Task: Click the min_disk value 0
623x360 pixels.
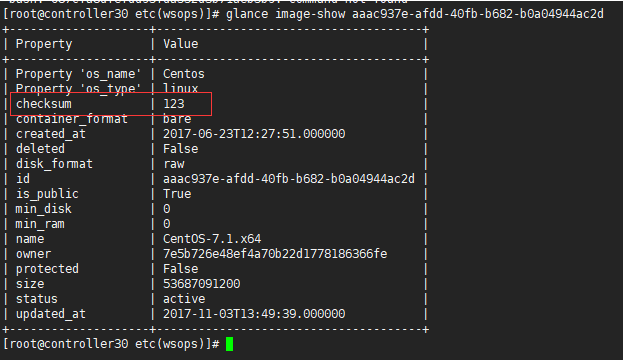Action: pos(167,209)
